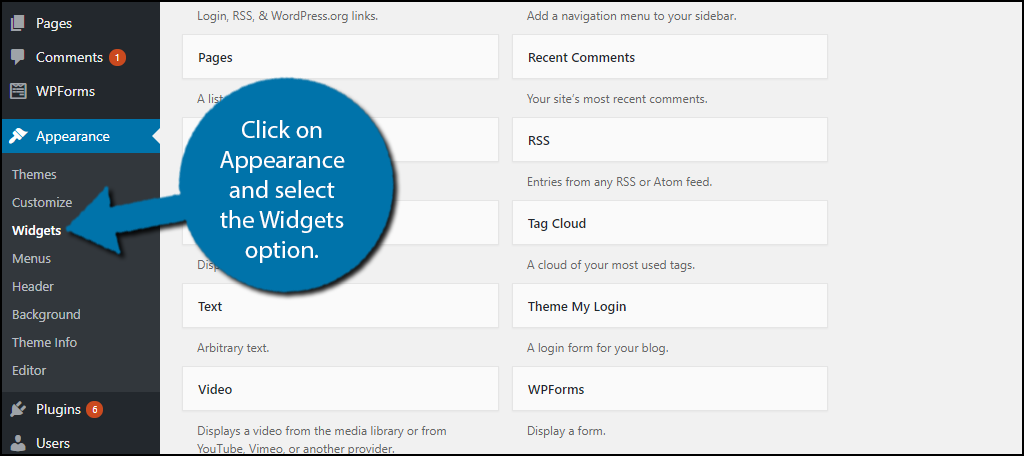Expand the Text widget

click(340, 306)
